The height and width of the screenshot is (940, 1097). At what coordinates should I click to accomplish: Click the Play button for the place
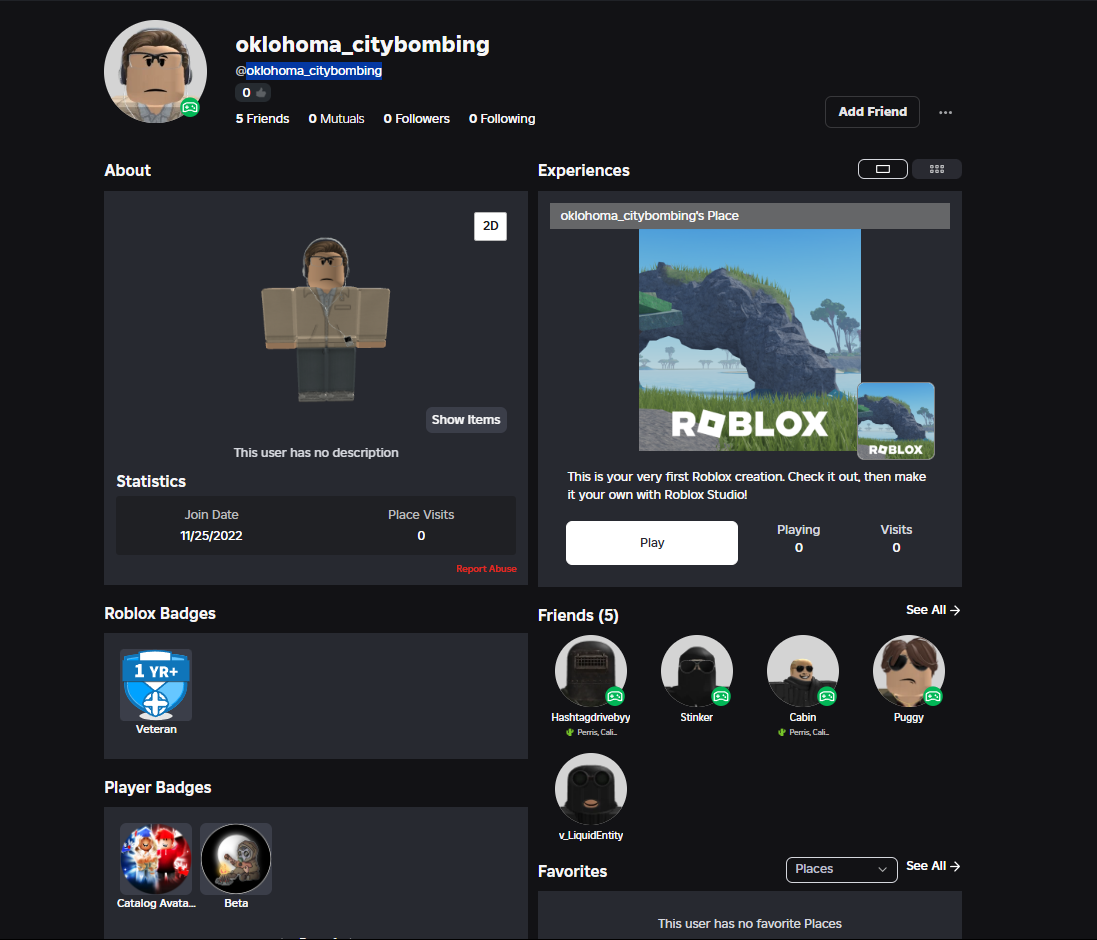(x=651, y=543)
